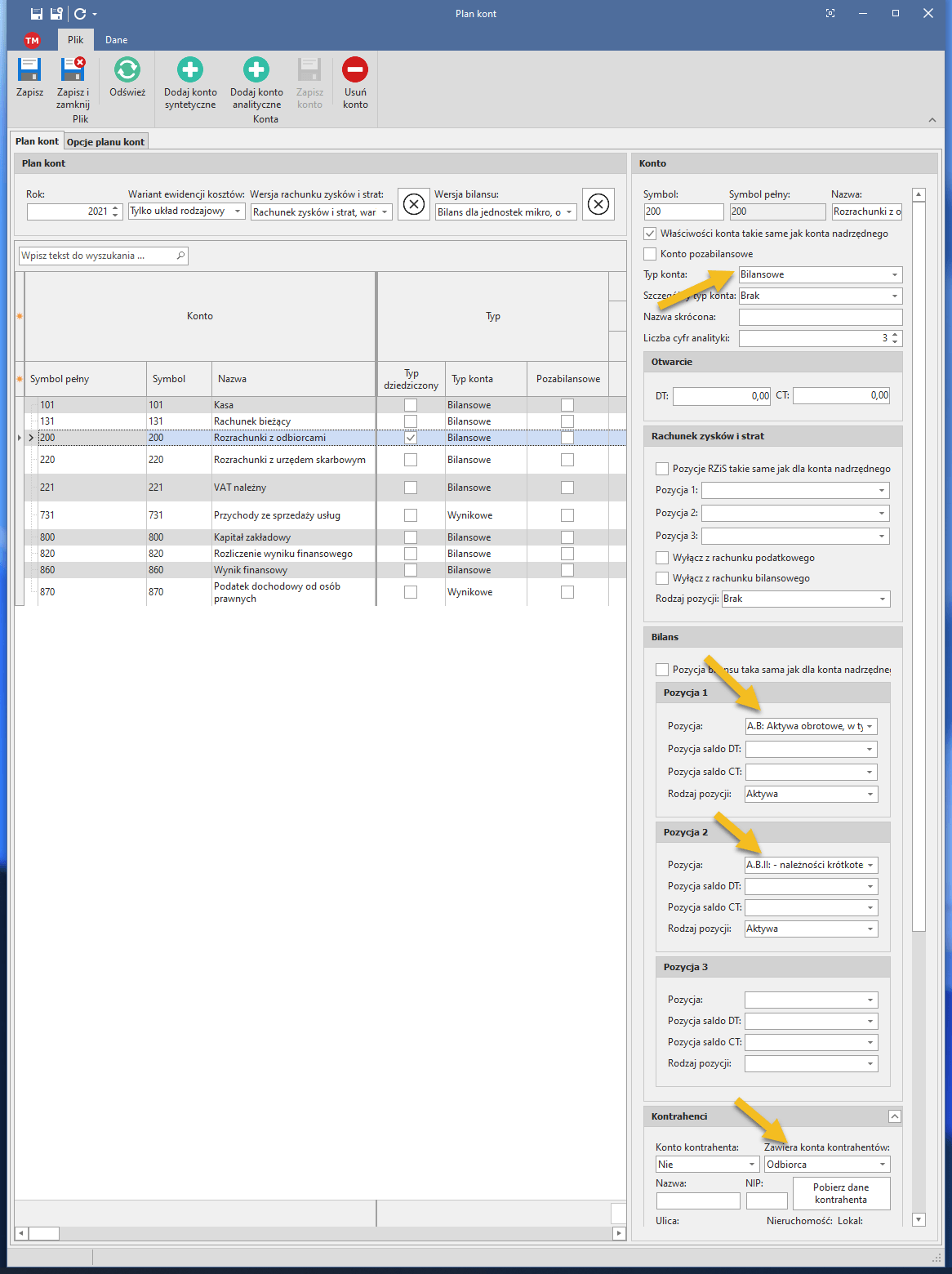The width and height of the screenshot is (952, 1274).
Task: Click the Pobierz dane kontrahenta button
Action: (840, 1193)
